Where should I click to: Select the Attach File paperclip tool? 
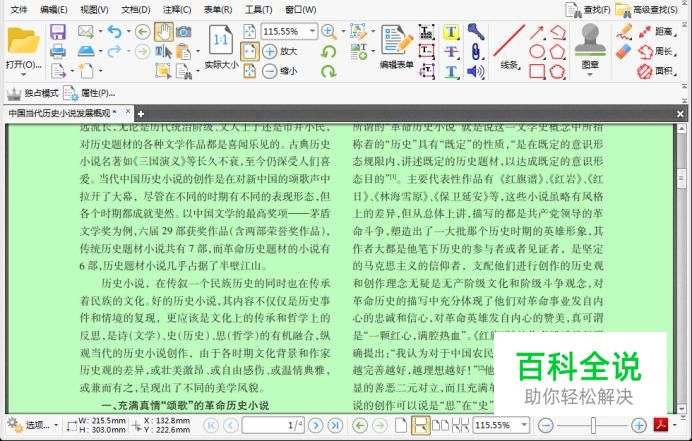(x=476, y=52)
